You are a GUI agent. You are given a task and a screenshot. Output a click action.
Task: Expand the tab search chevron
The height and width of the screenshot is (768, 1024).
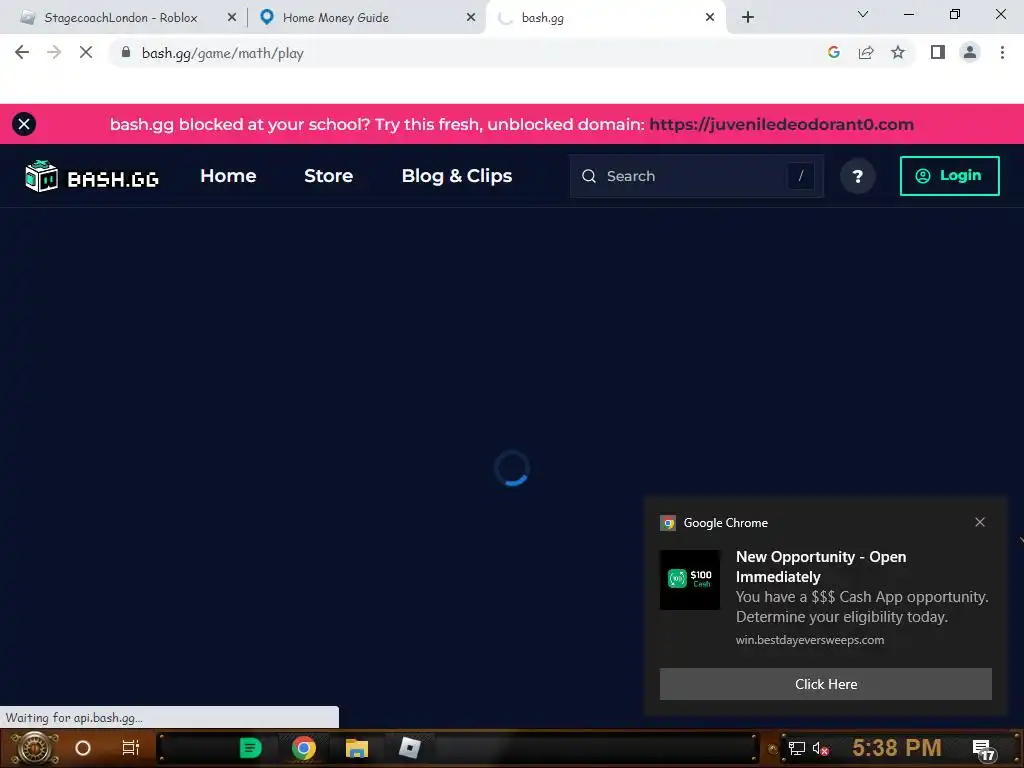(x=863, y=14)
